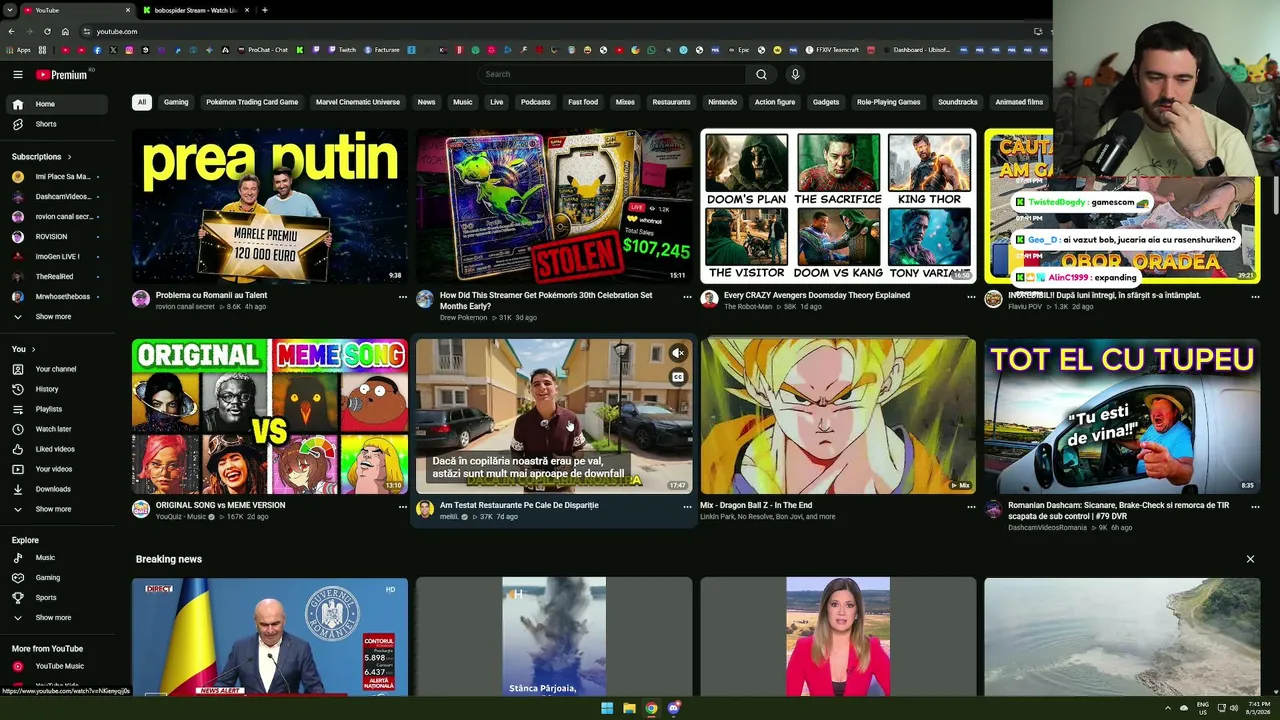
Task: Toggle captions on the restaurant preview
Action: tap(678, 377)
